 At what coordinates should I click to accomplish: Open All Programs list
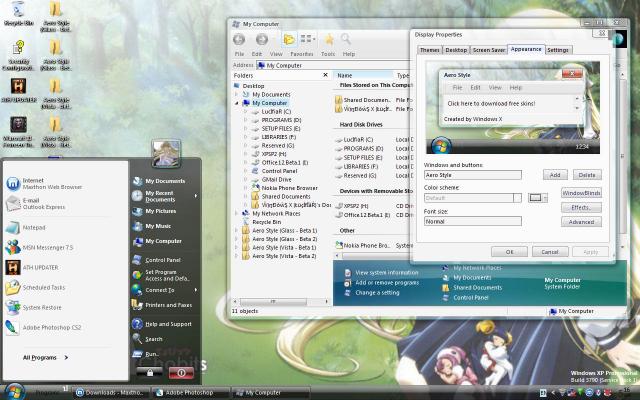pyautogui.click(x=45, y=358)
